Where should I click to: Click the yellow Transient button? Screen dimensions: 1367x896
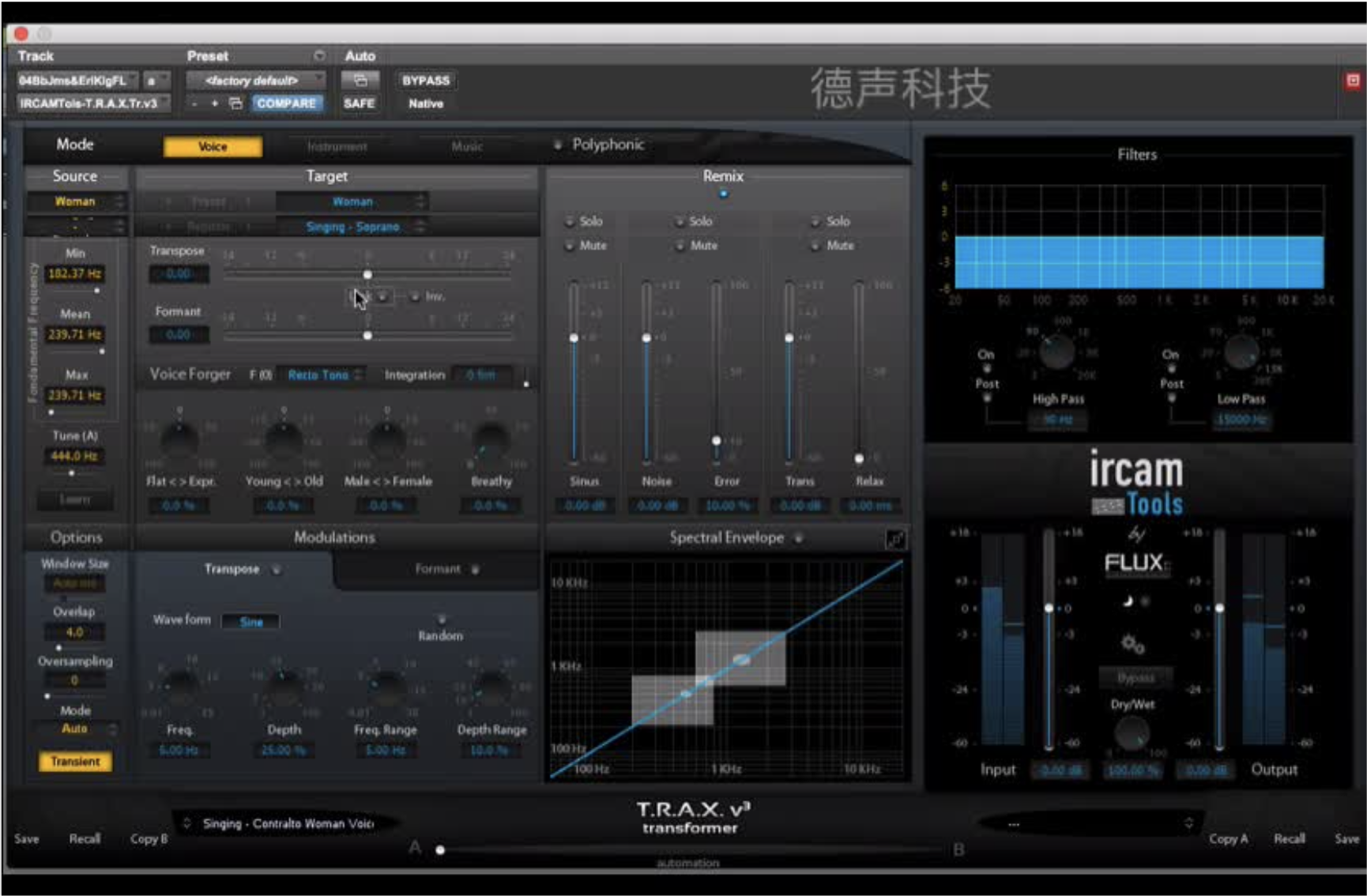[x=76, y=762]
